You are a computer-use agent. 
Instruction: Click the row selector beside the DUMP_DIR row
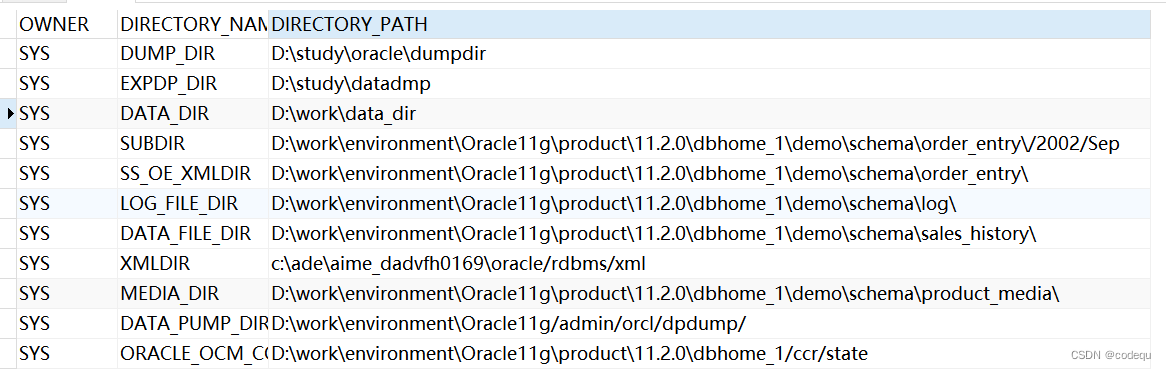click(8, 54)
